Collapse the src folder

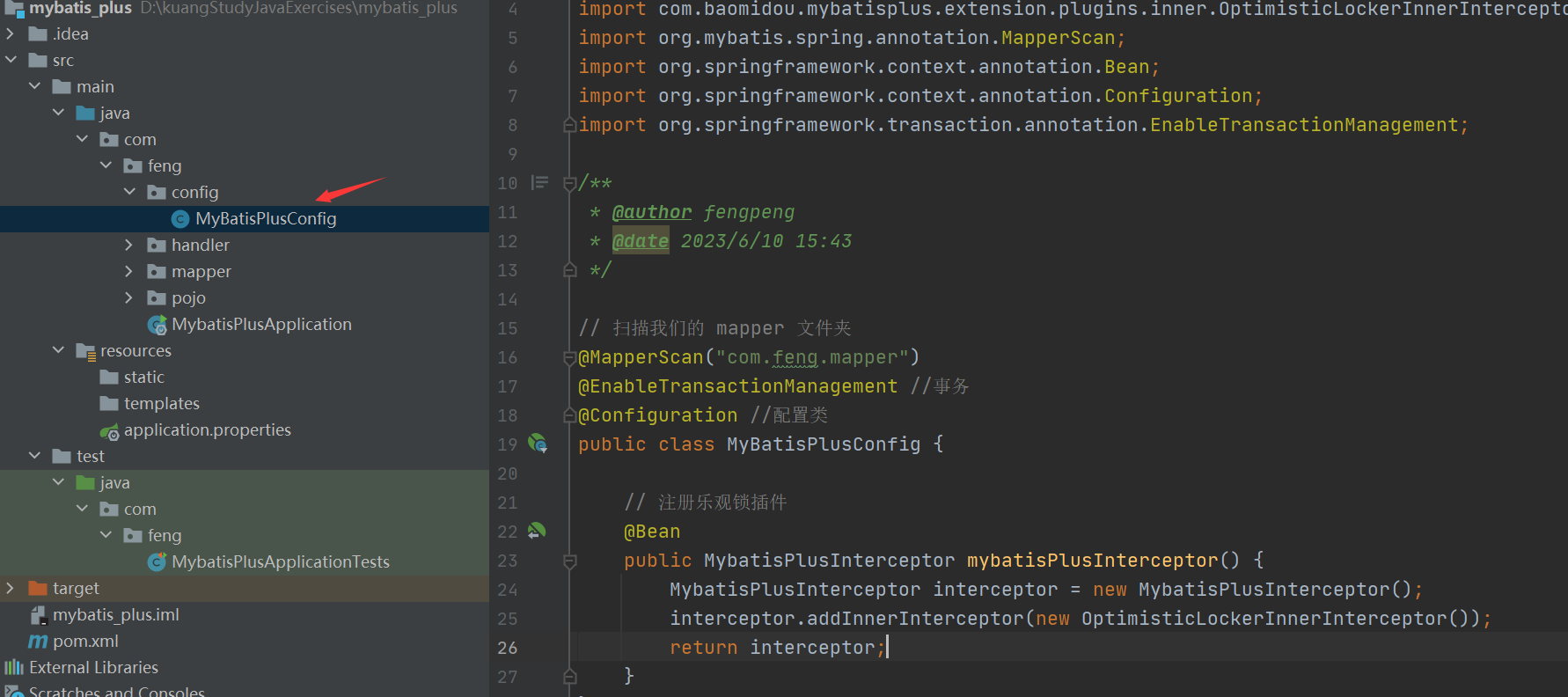(x=11, y=61)
